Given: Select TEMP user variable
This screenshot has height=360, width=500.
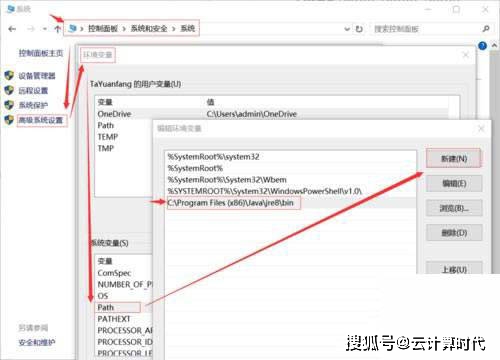Looking at the screenshot, I should (x=108, y=137).
